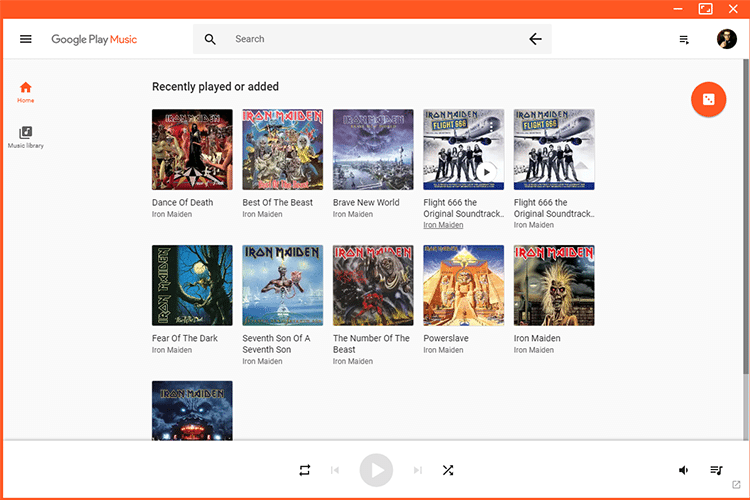Click the Dance Of Death title link
This screenshot has height=500, width=750.
pos(183,202)
